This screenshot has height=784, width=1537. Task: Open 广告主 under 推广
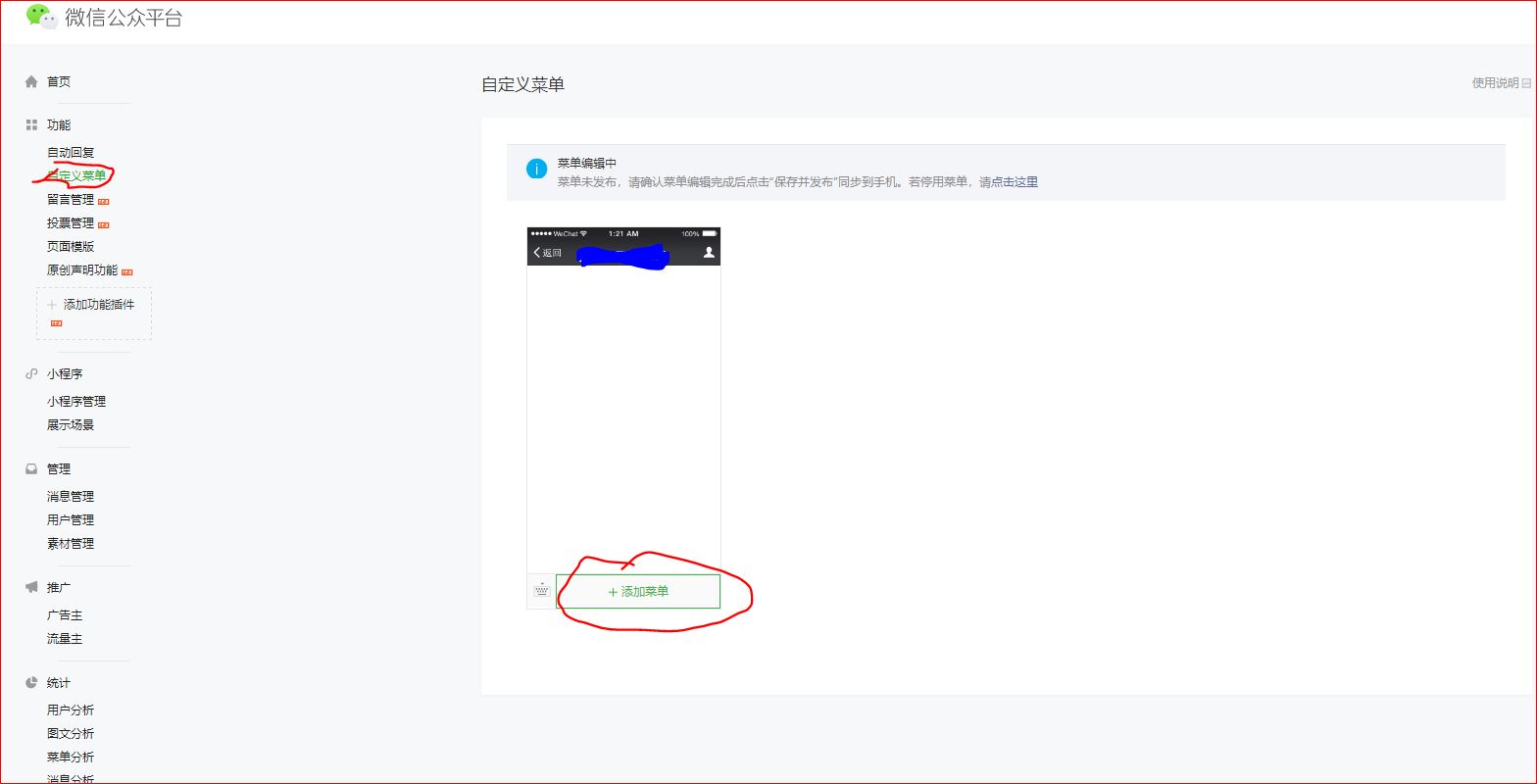click(x=65, y=615)
